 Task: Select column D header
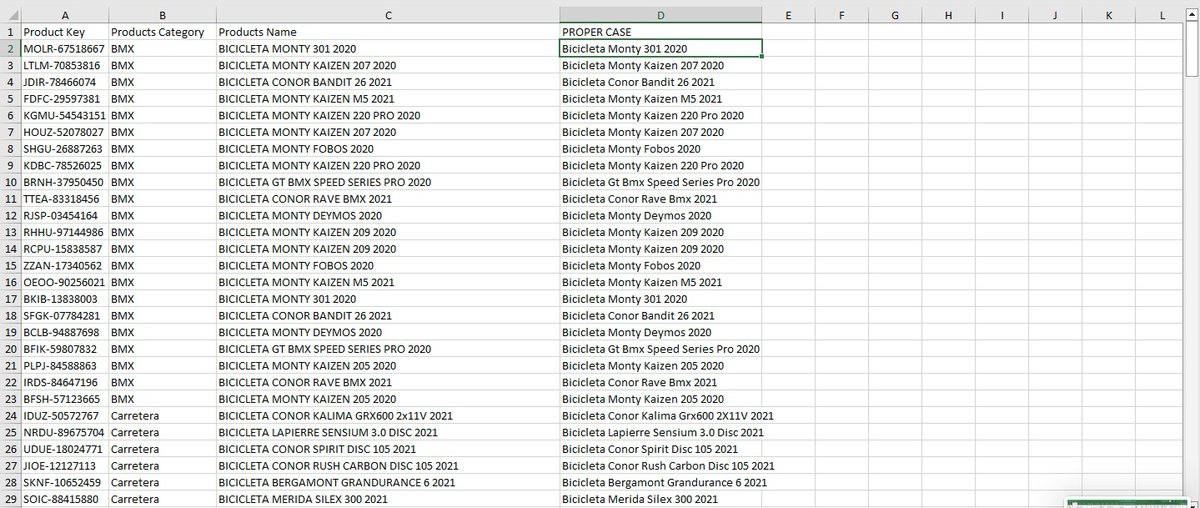tap(661, 15)
